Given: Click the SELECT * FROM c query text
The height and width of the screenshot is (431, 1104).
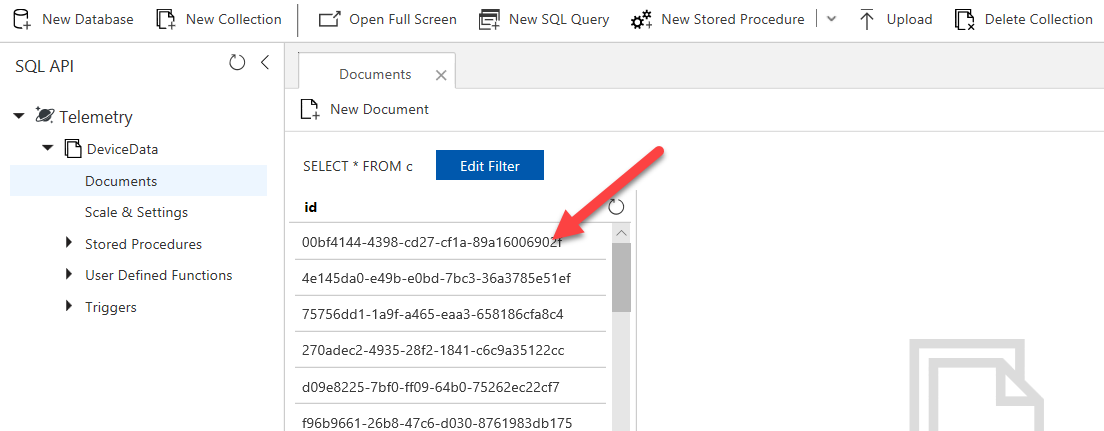Looking at the screenshot, I should tap(358, 166).
